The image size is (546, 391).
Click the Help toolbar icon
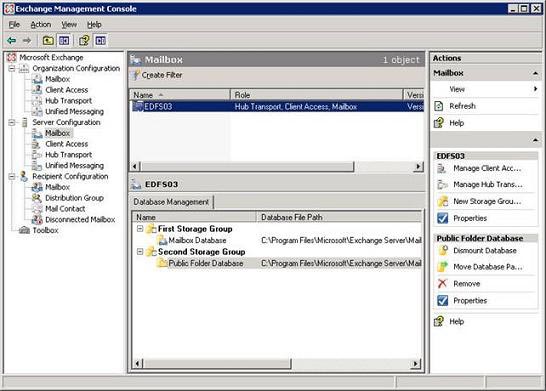click(84, 41)
